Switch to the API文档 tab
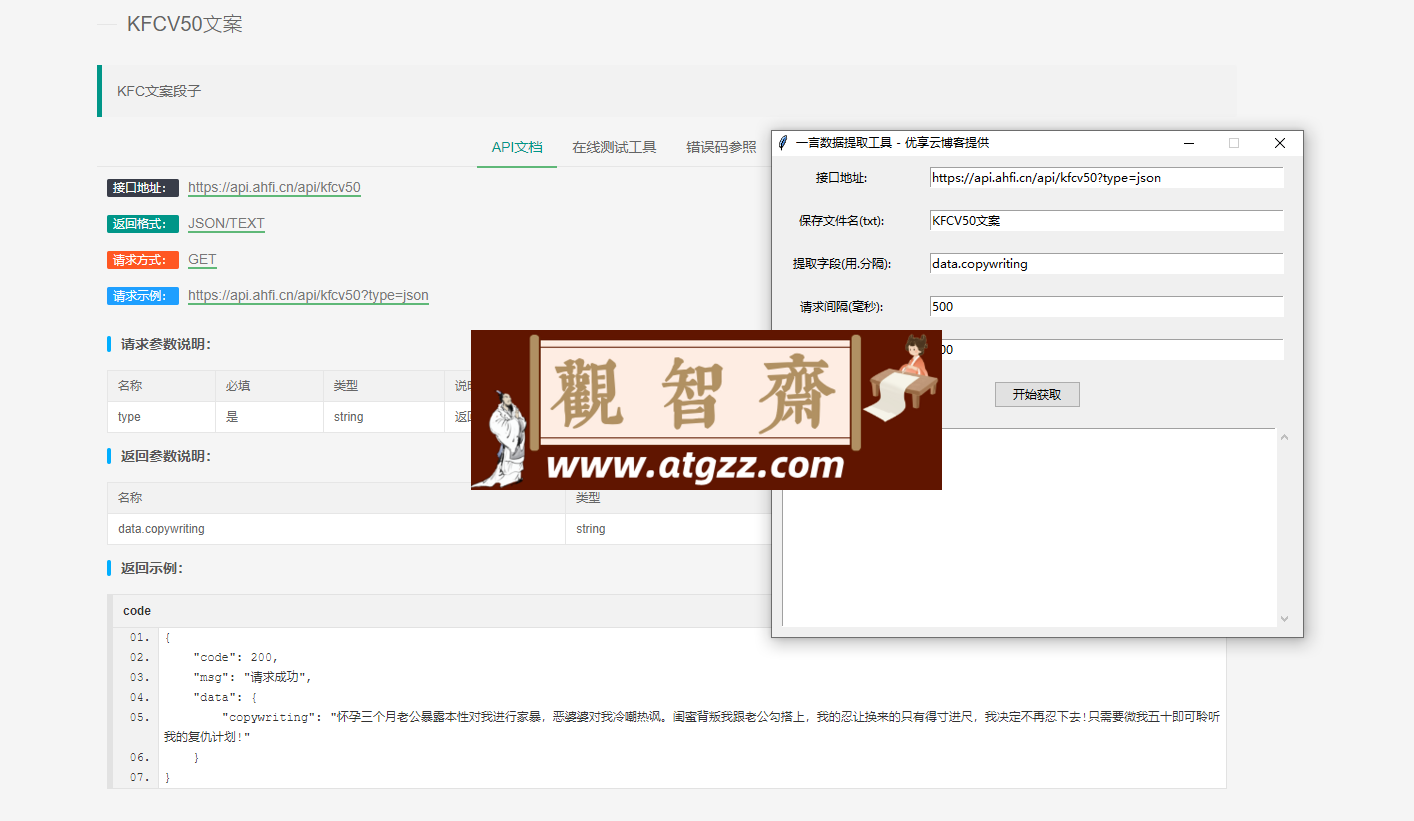 pos(517,147)
